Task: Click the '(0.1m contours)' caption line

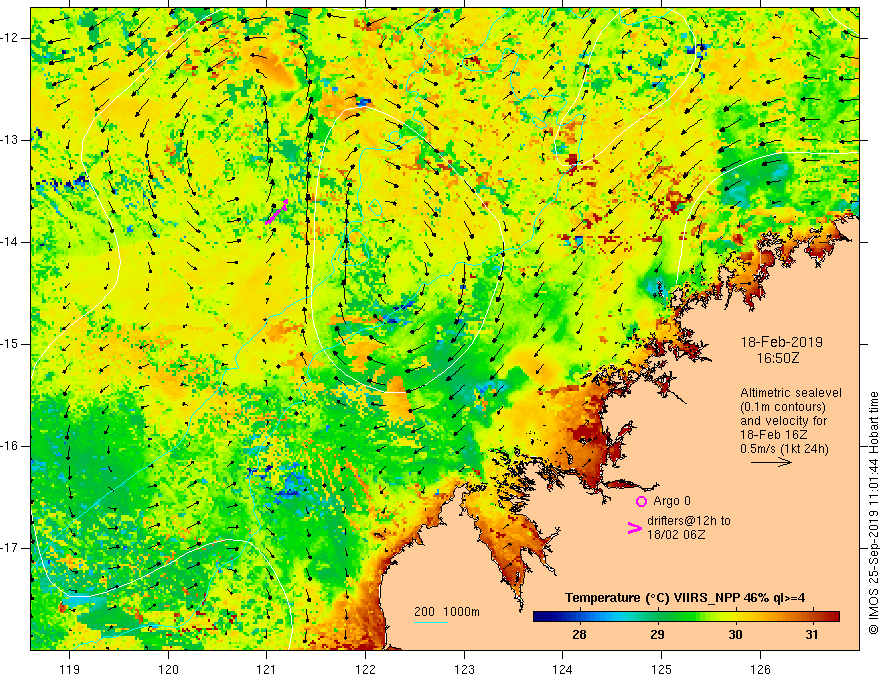Action: point(782,407)
